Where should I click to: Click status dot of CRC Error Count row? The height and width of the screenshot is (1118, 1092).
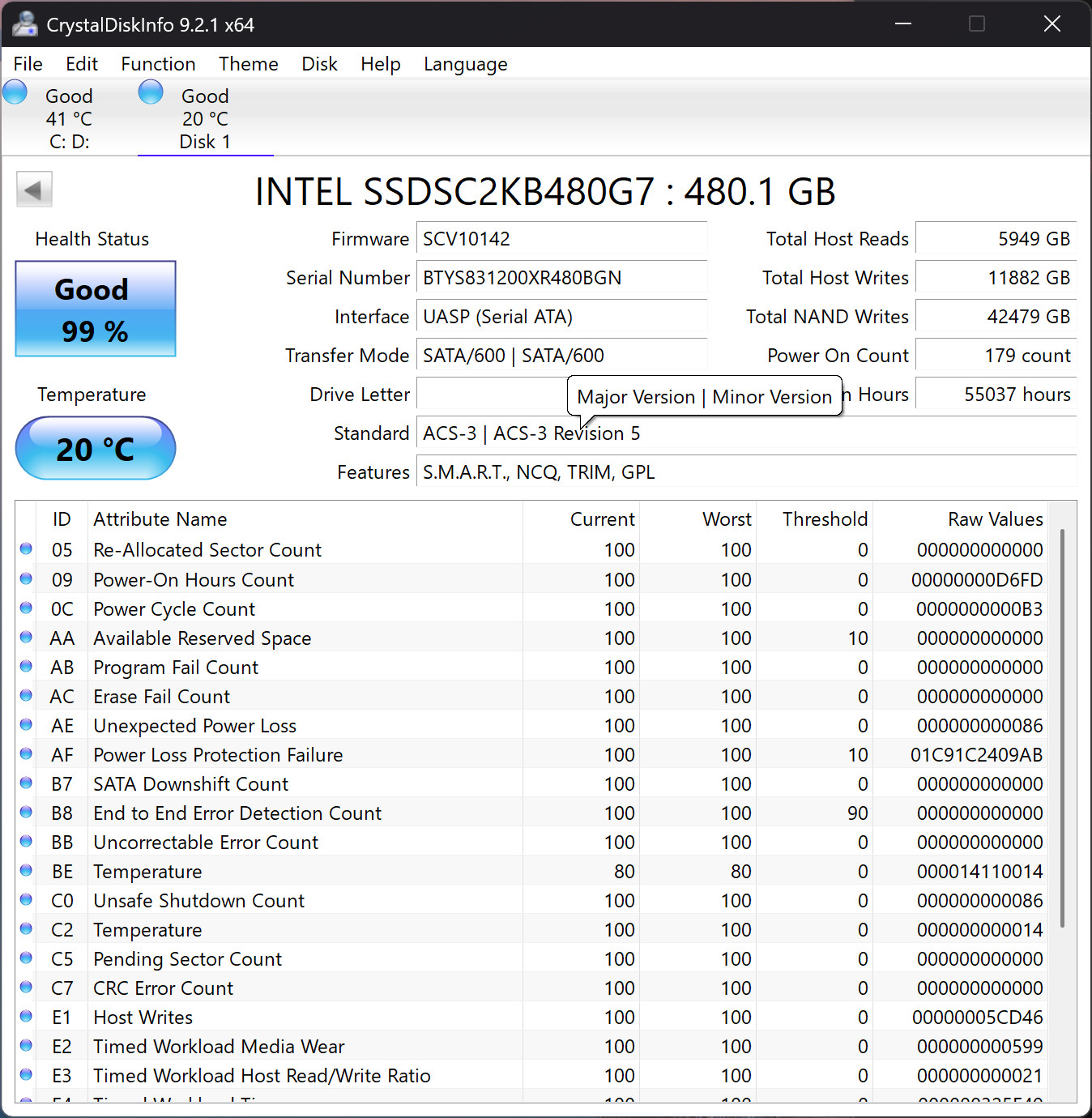(26, 988)
